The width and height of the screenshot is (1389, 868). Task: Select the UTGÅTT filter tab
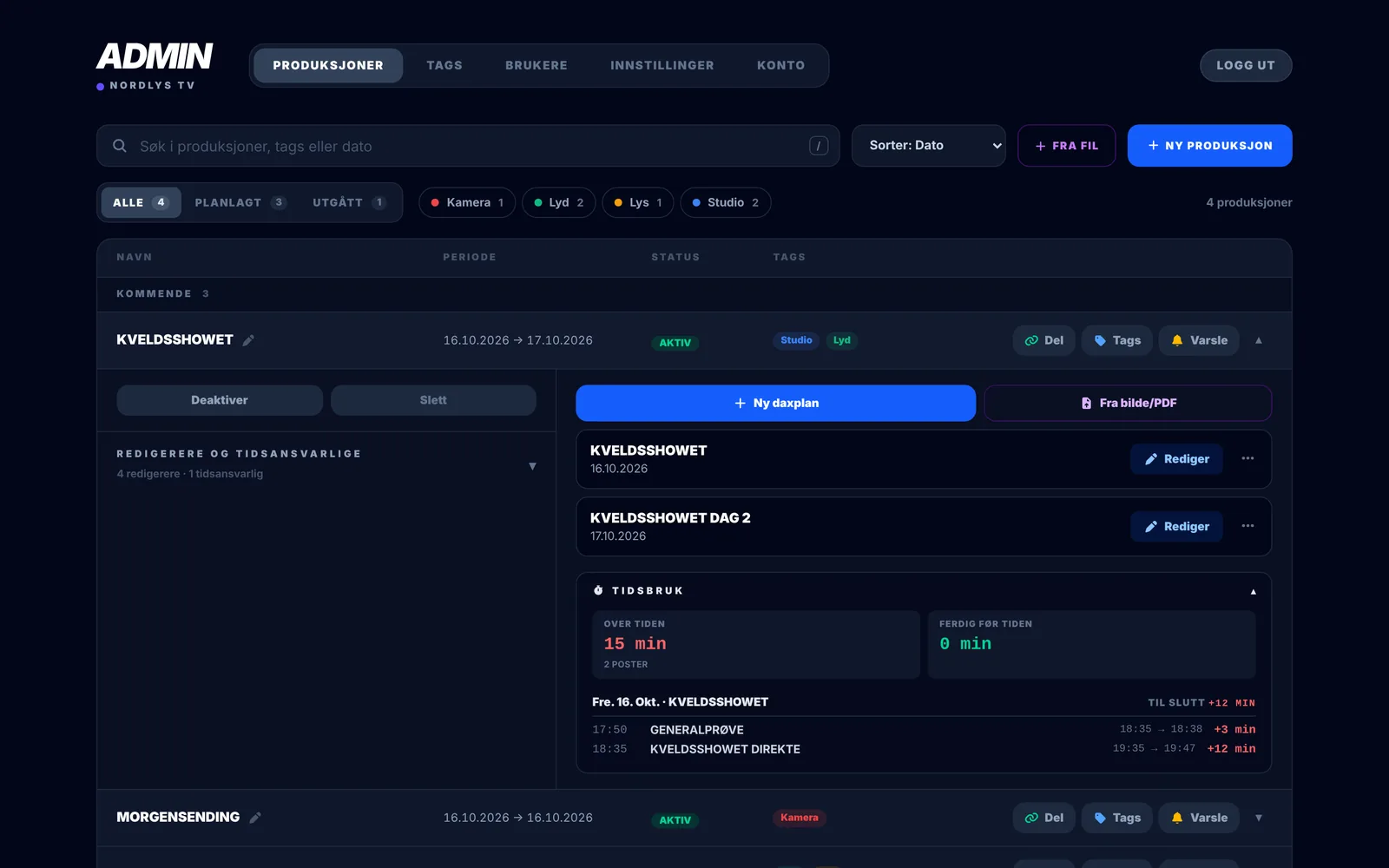(x=349, y=202)
